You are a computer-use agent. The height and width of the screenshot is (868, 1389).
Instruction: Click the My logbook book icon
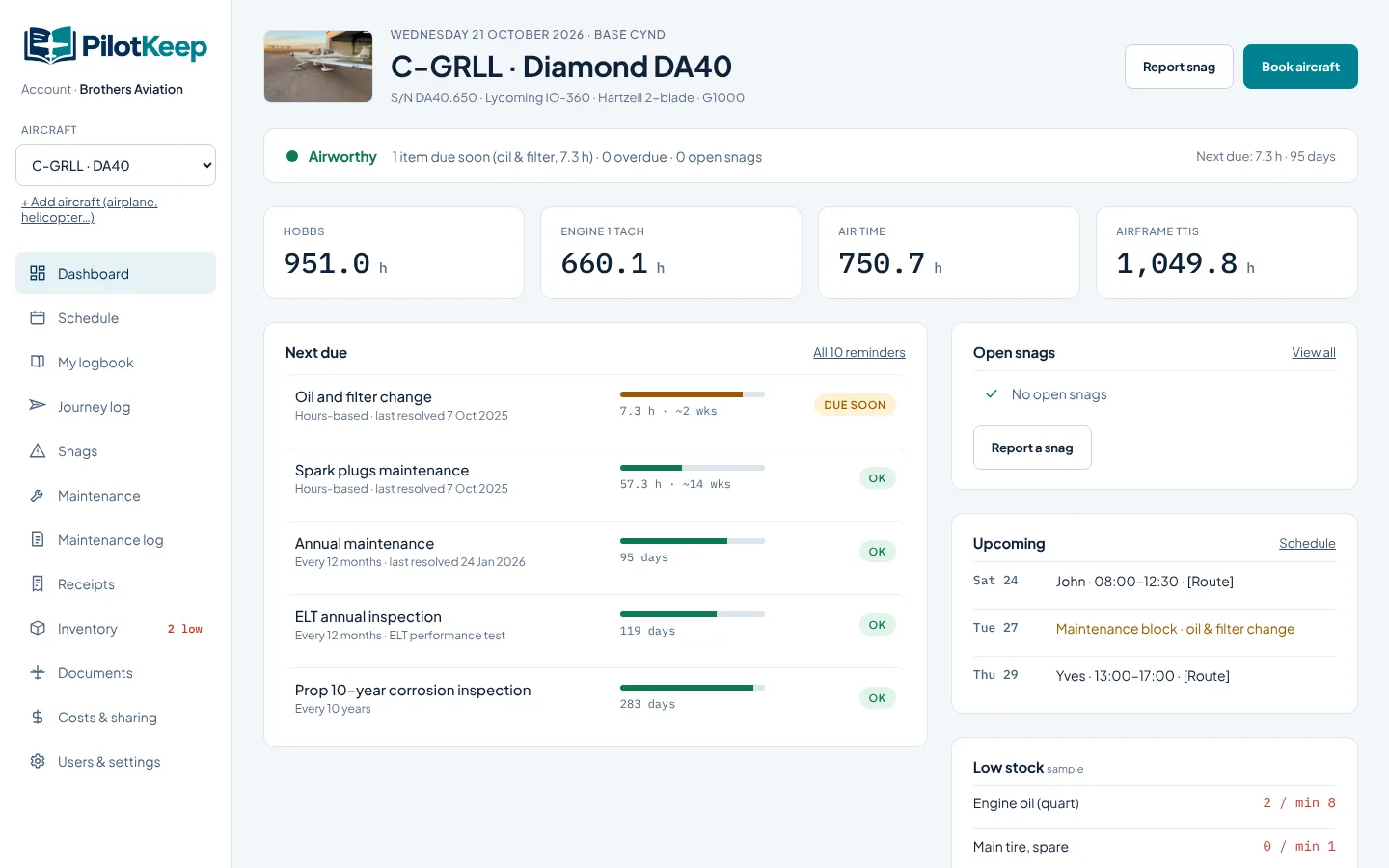[38, 362]
